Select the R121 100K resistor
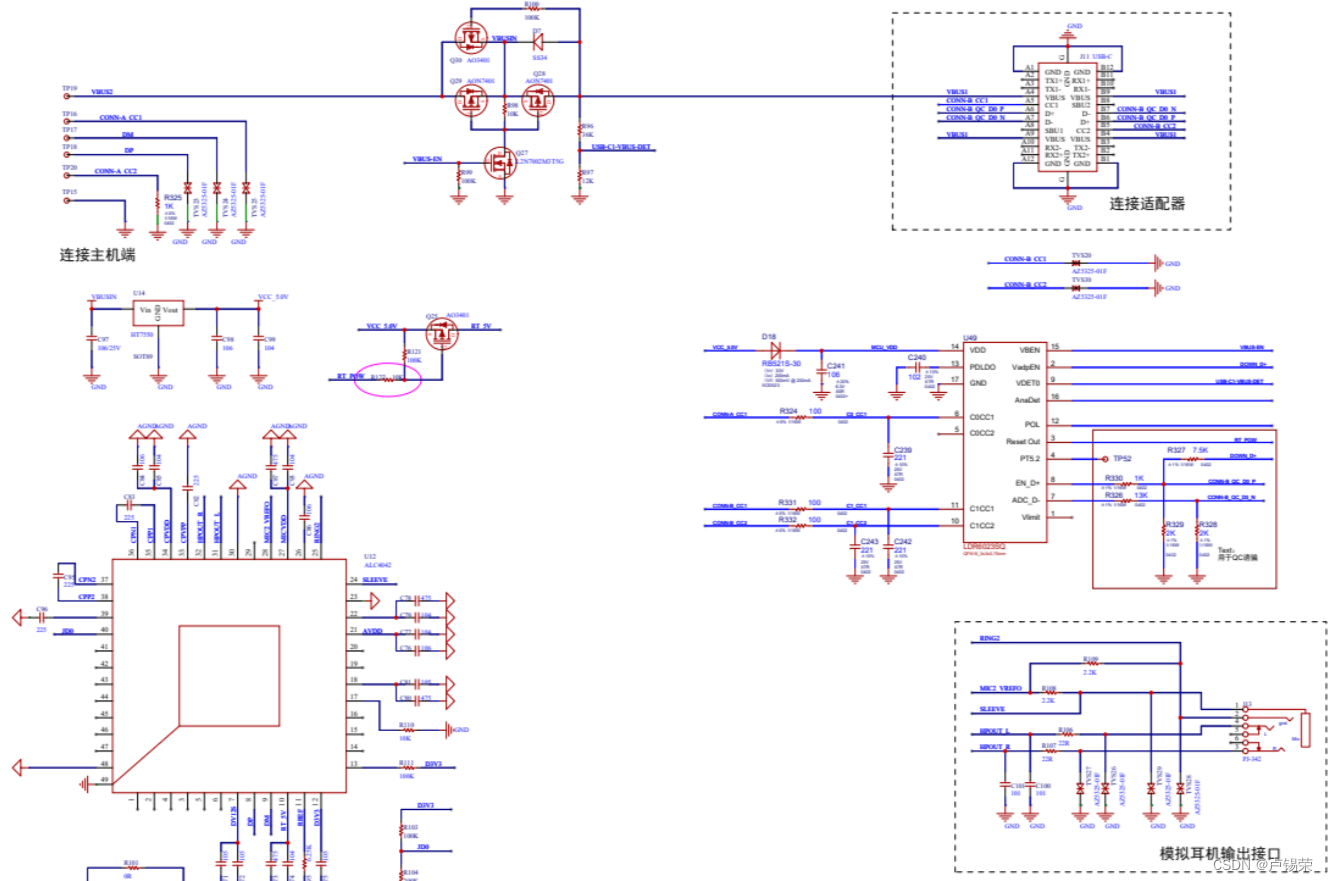1328x881 pixels. [405, 353]
